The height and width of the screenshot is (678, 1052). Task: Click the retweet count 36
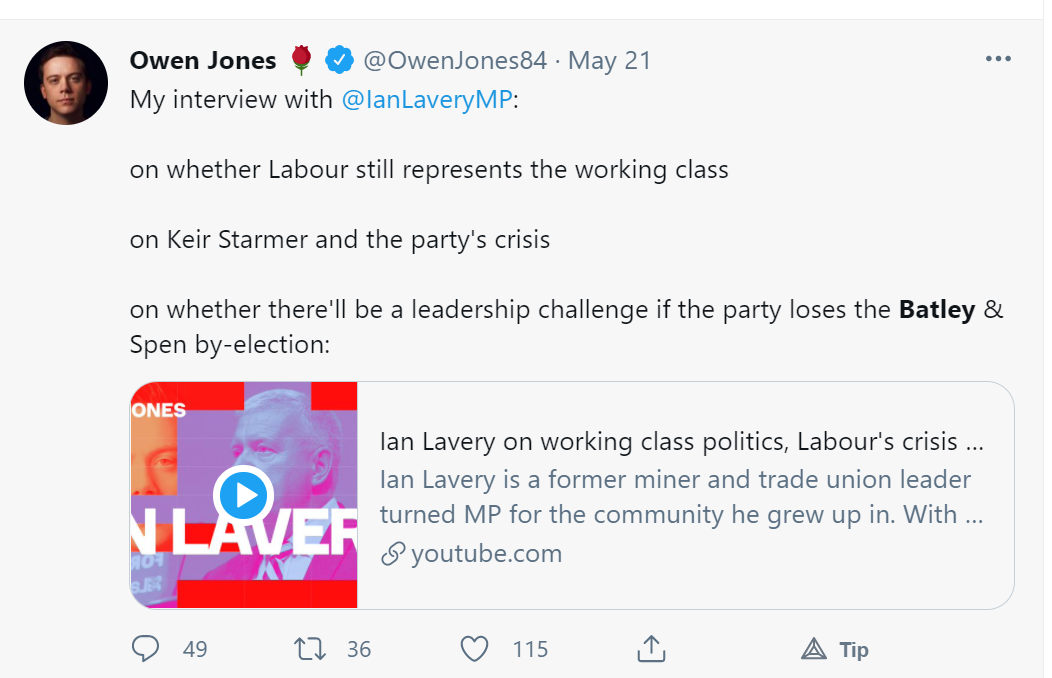[x=359, y=650]
